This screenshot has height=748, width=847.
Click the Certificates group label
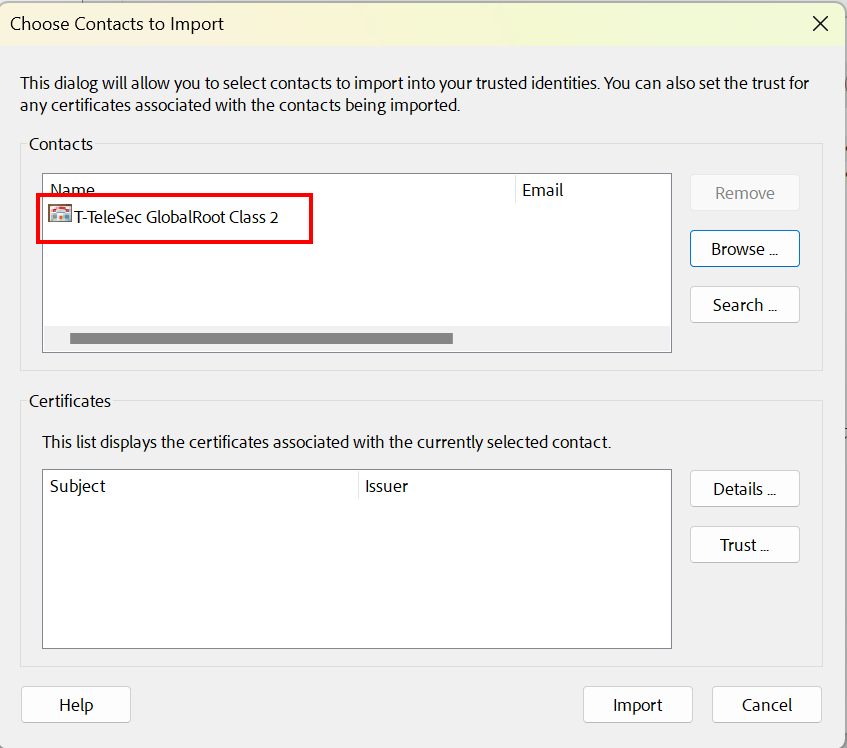(69, 401)
